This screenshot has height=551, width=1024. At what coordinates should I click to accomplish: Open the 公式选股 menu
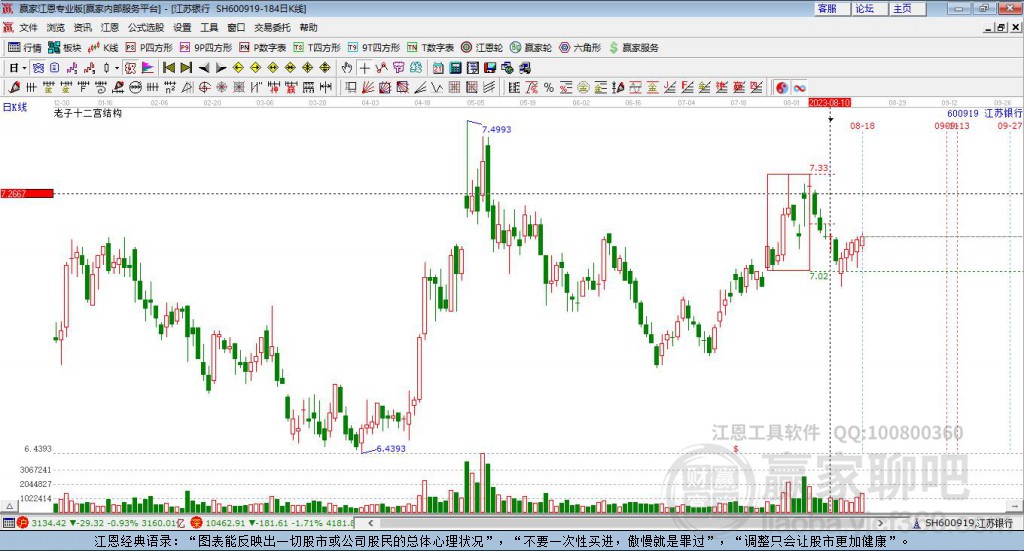(146, 27)
